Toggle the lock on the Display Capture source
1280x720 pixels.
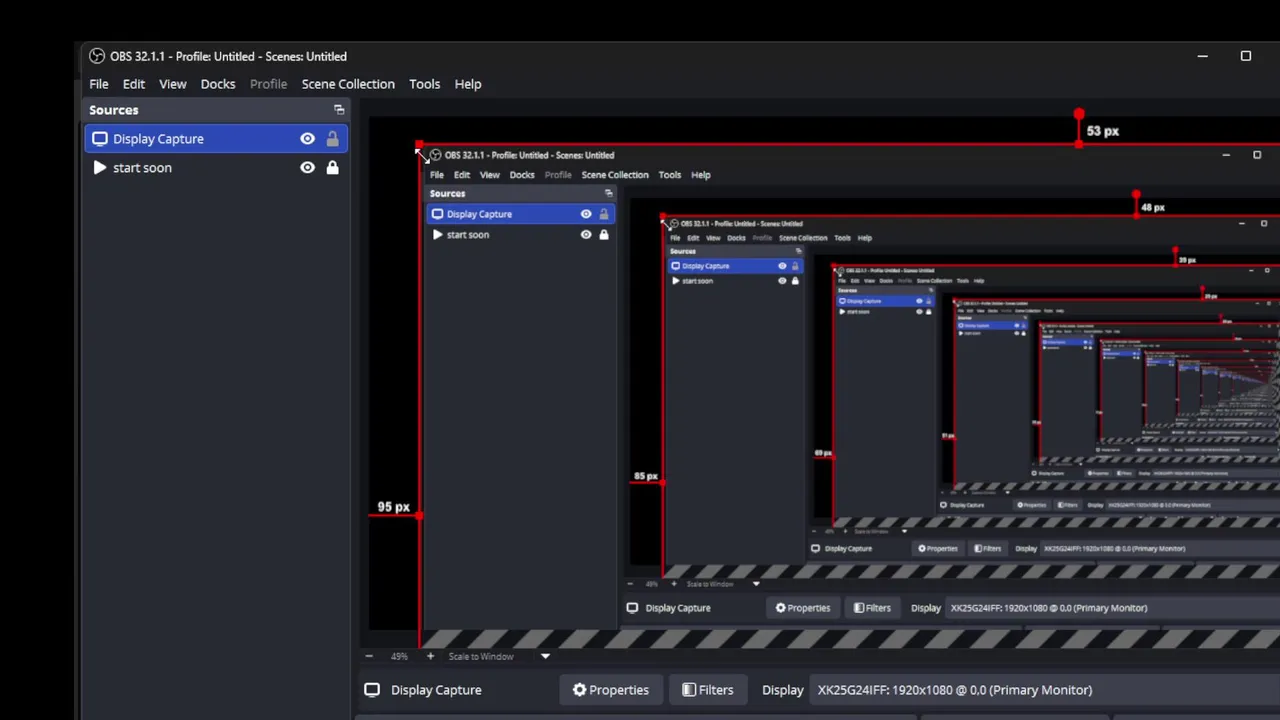(x=332, y=139)
